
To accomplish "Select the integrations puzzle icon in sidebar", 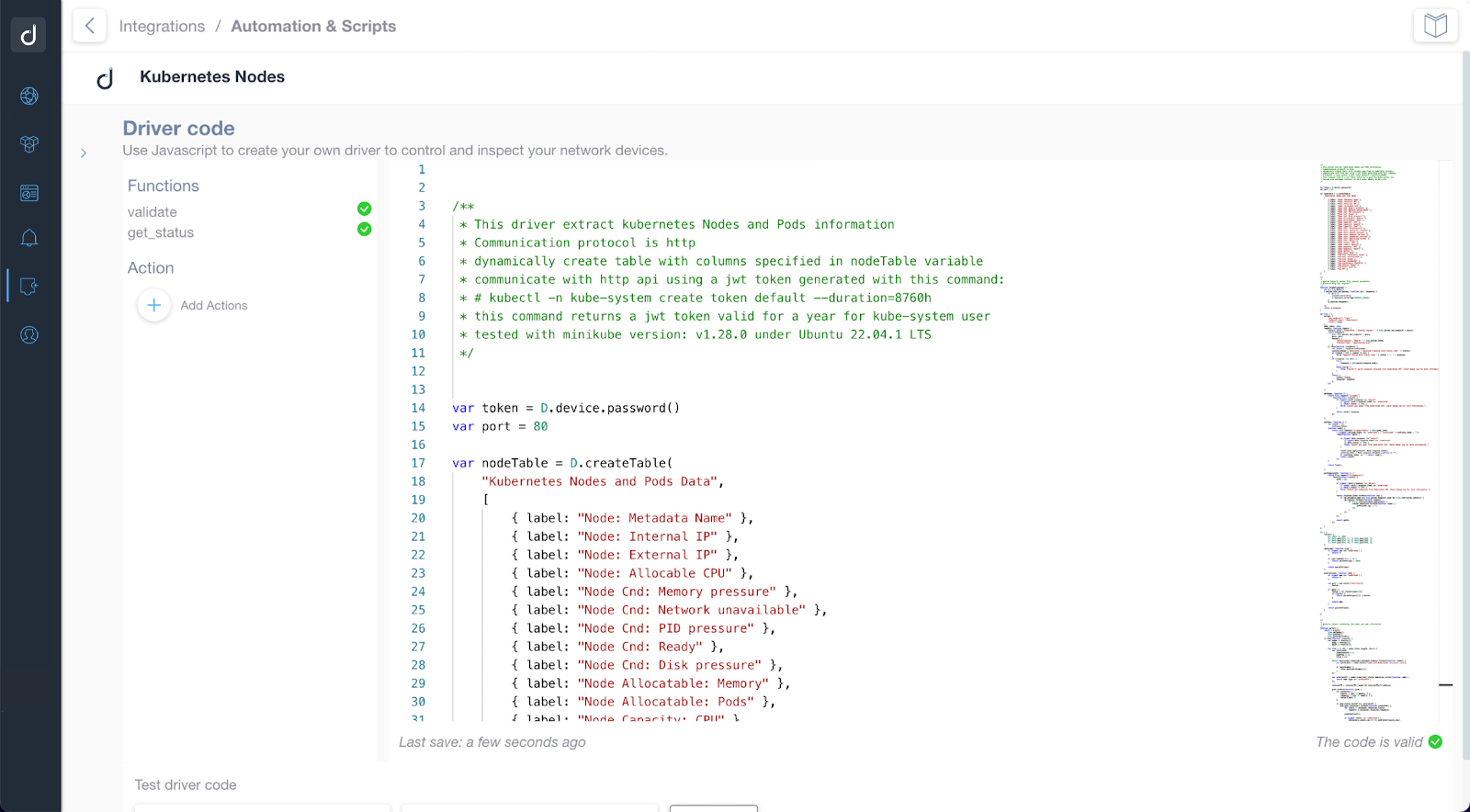I will [29, 287].
